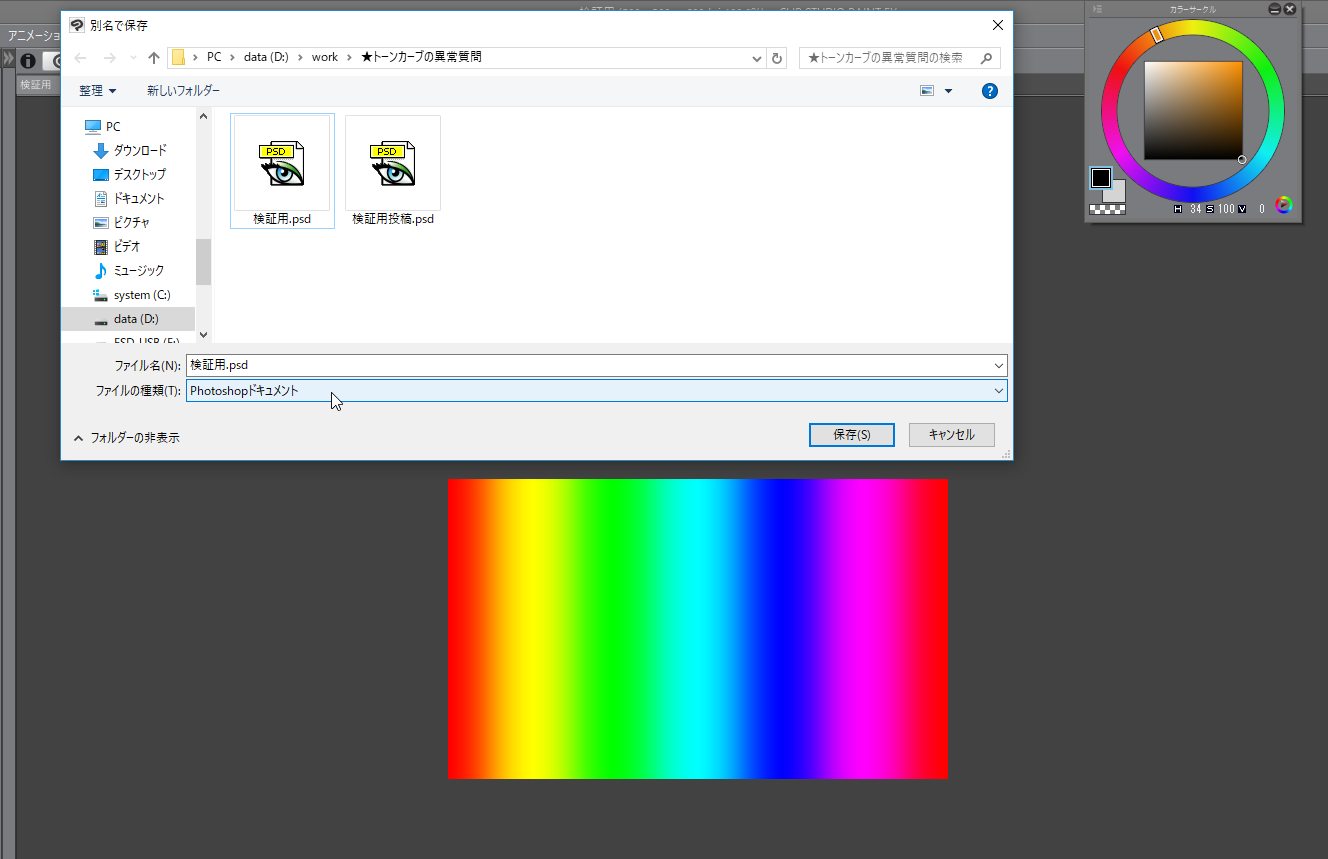This screenshot has height=859, width=1328.
Task: Open the view options dropdown arrow
Action: 948,91
